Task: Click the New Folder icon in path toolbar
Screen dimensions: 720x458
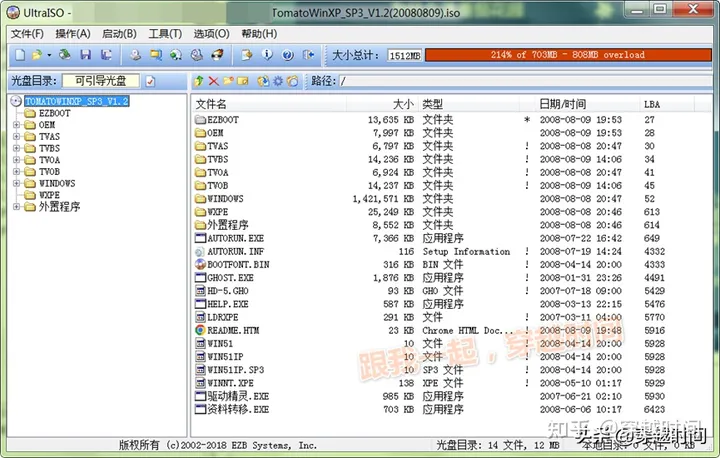Action: click(x=228, y=81)
